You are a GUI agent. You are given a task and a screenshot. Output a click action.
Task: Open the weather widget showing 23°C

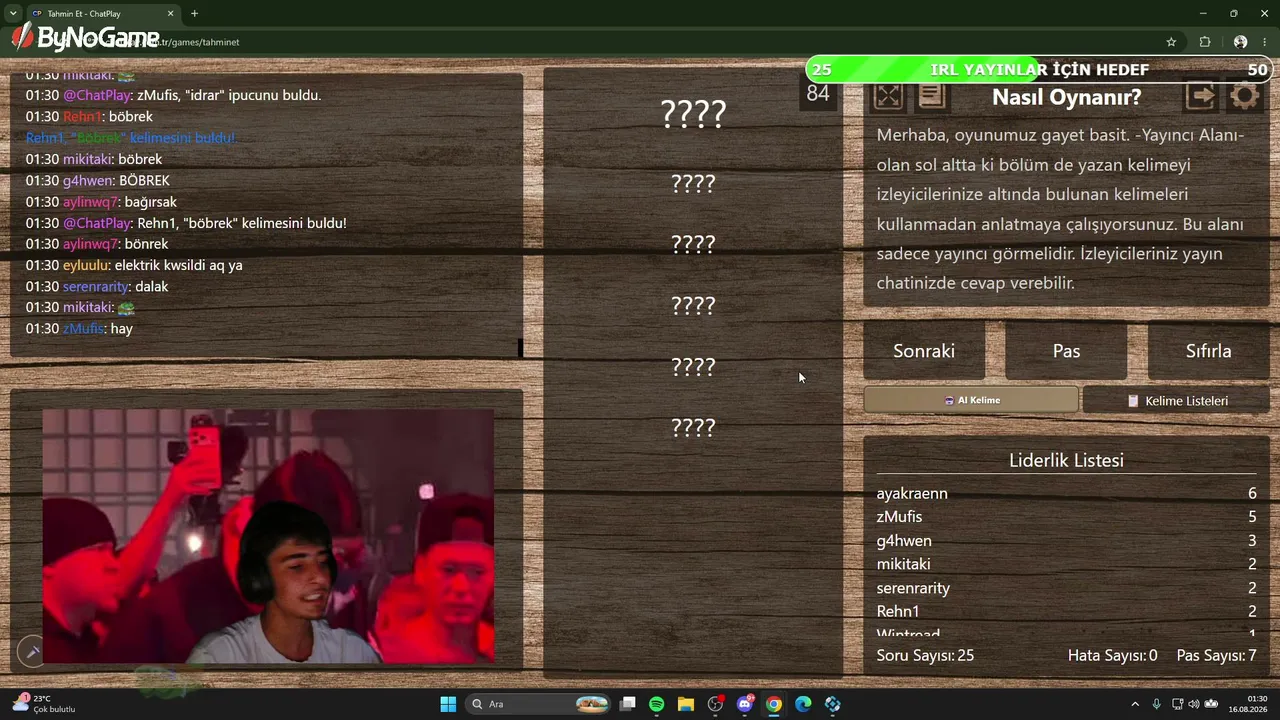[44, 704]
